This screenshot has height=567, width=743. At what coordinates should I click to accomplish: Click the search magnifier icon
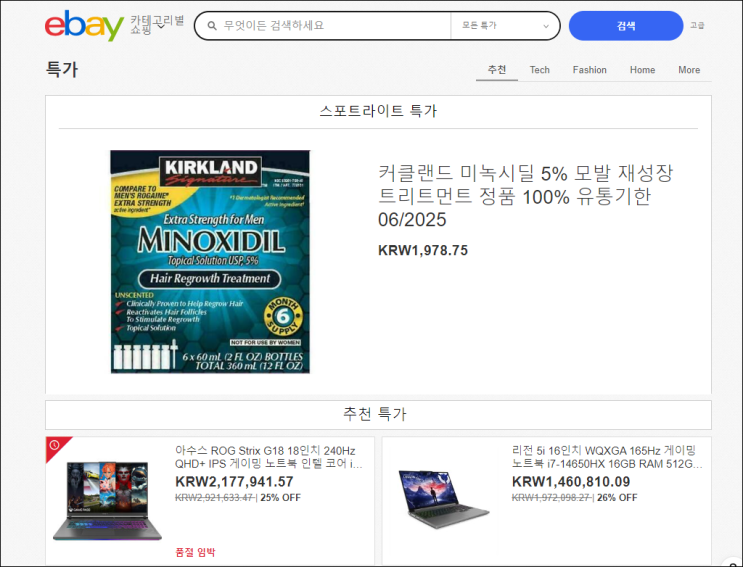[212, 26]
